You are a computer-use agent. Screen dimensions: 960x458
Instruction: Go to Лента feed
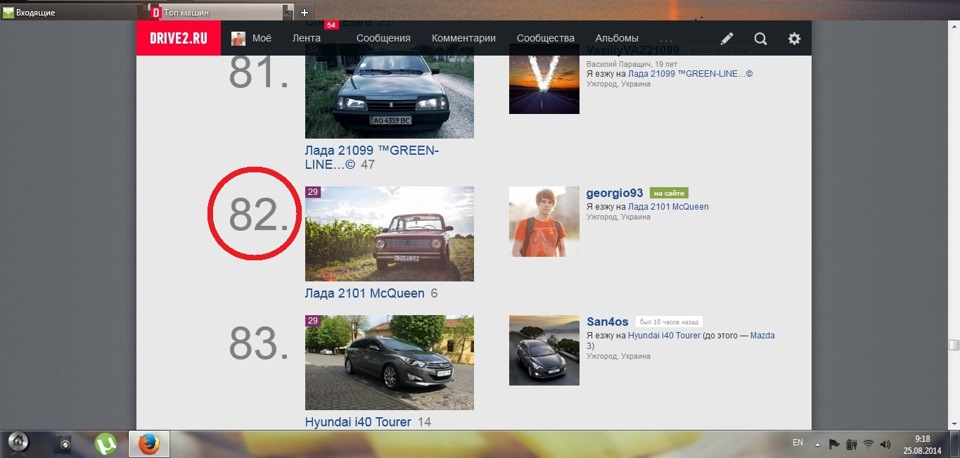coord(306,38)
